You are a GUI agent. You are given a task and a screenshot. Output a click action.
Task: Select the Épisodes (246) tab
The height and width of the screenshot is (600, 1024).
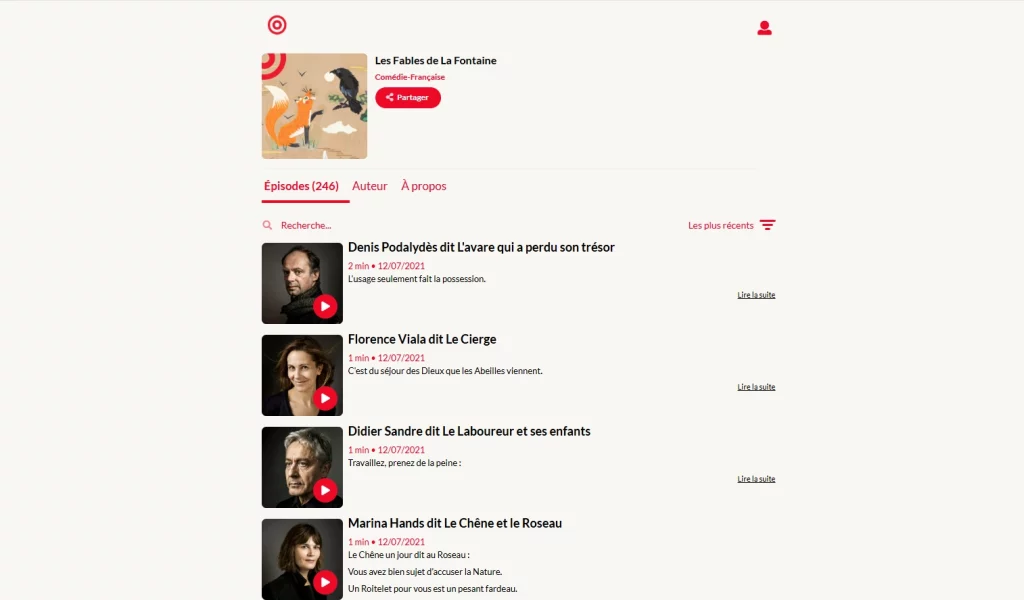301,186
